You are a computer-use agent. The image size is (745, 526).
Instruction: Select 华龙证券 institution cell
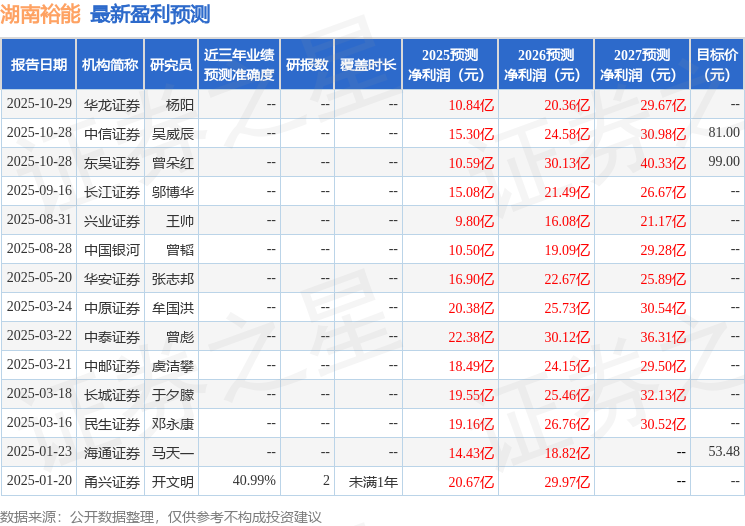tap(112, 105)
